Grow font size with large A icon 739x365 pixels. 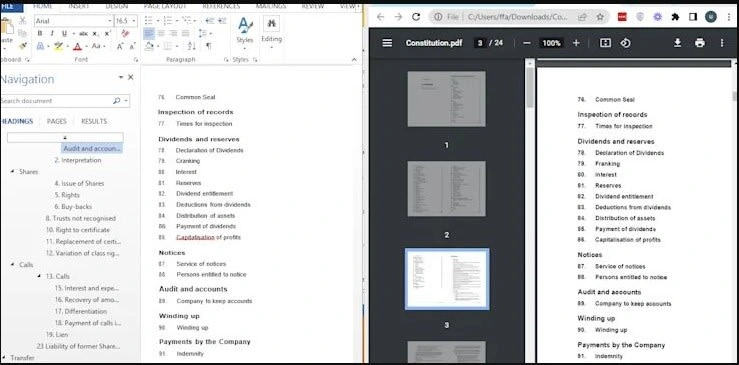pos(120,46)
